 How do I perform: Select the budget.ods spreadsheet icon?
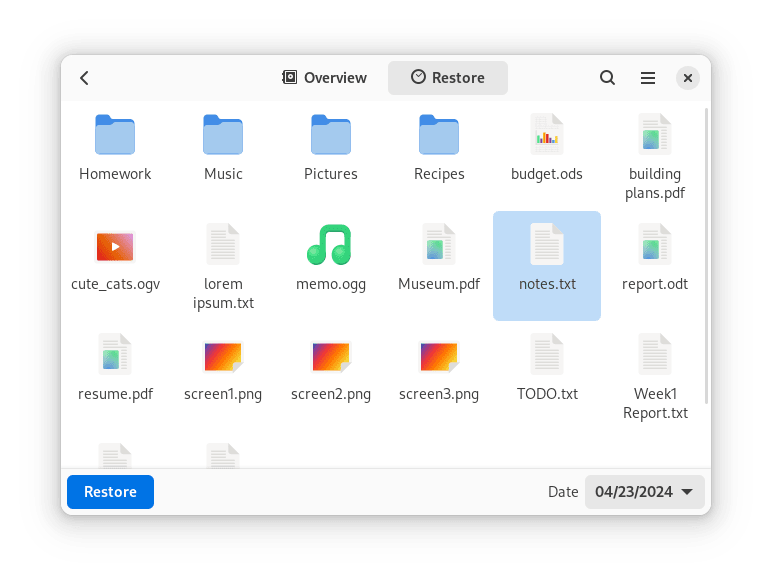coord(547,134)
